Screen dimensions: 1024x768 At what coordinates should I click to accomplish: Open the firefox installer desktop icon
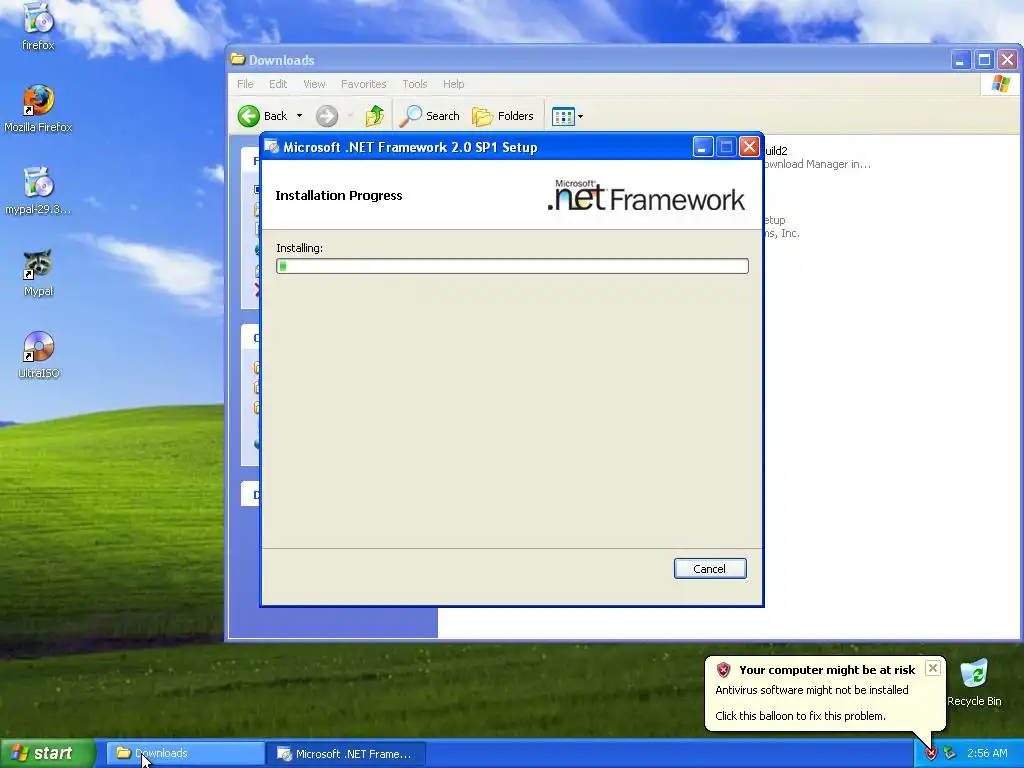coord(38,25)
